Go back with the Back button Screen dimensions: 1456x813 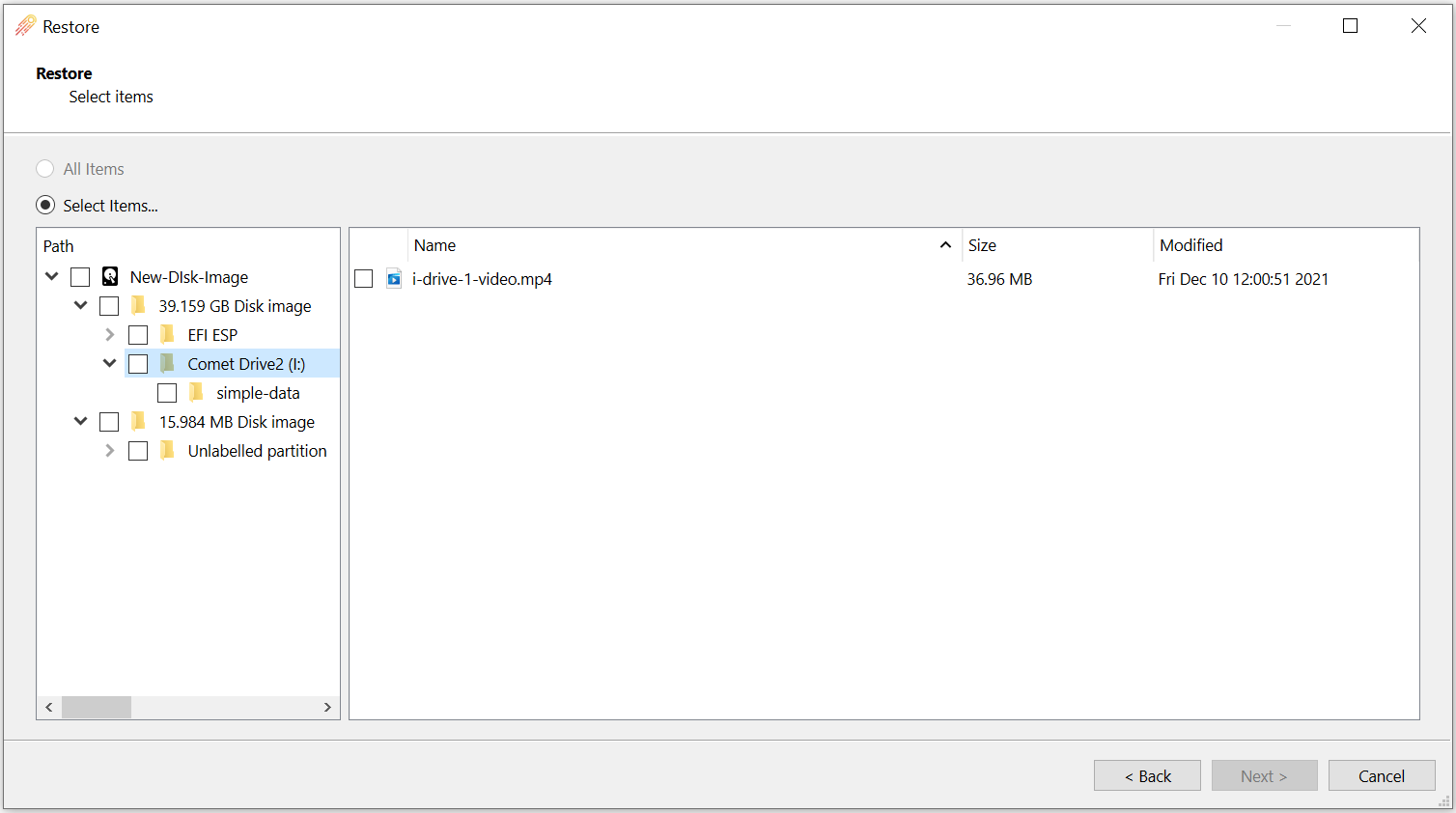tap(1147, 776)
